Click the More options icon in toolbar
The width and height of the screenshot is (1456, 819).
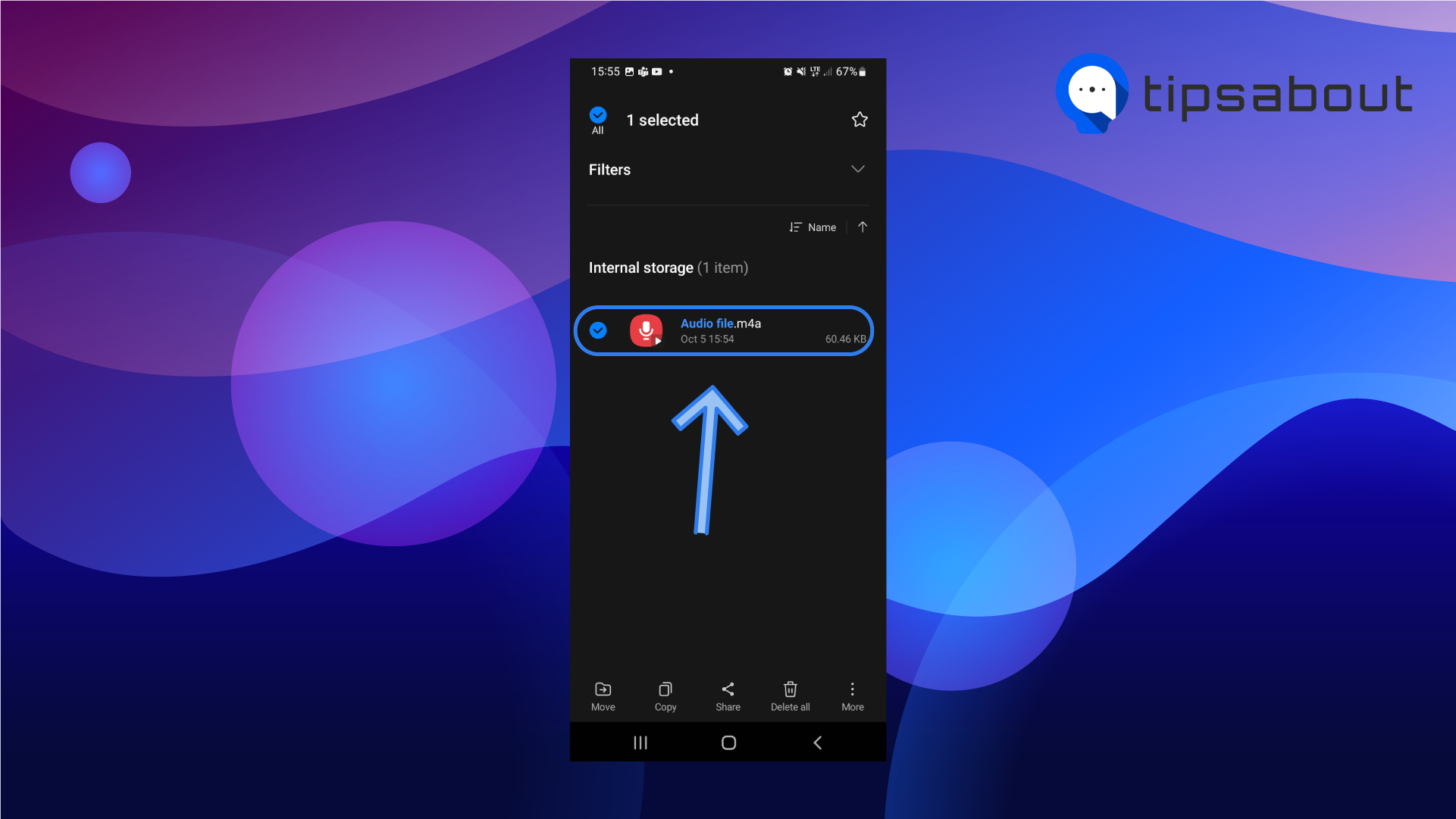pos(852,695)
